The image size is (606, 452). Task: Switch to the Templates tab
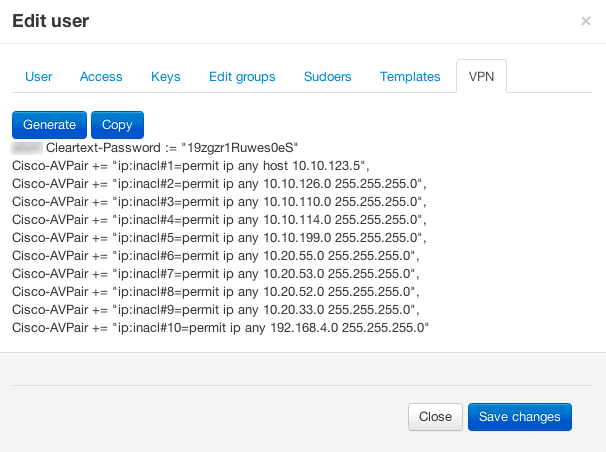410,77
